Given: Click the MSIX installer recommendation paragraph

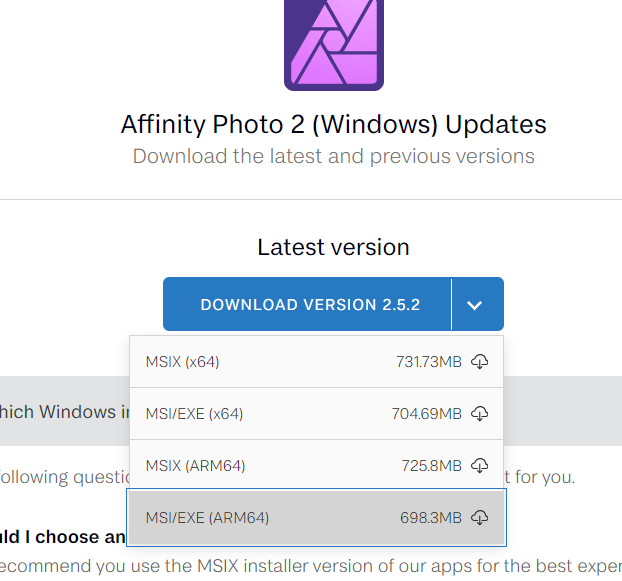Looking at the screenshot, I should click(311, 566).
